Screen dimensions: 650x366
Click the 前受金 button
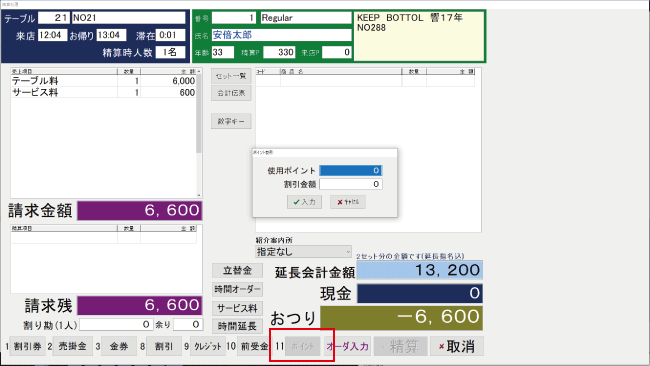click(253, 346)
